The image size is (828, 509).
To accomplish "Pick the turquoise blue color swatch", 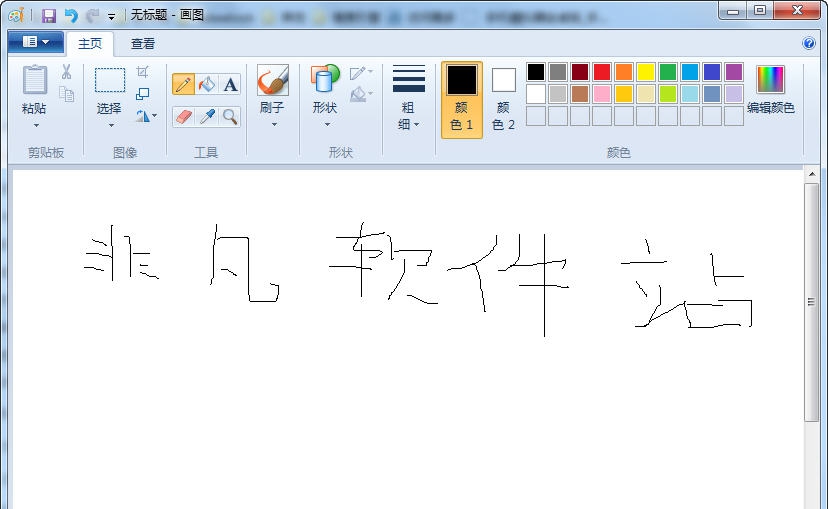I will pyautogui.click(x=690, y=72).
